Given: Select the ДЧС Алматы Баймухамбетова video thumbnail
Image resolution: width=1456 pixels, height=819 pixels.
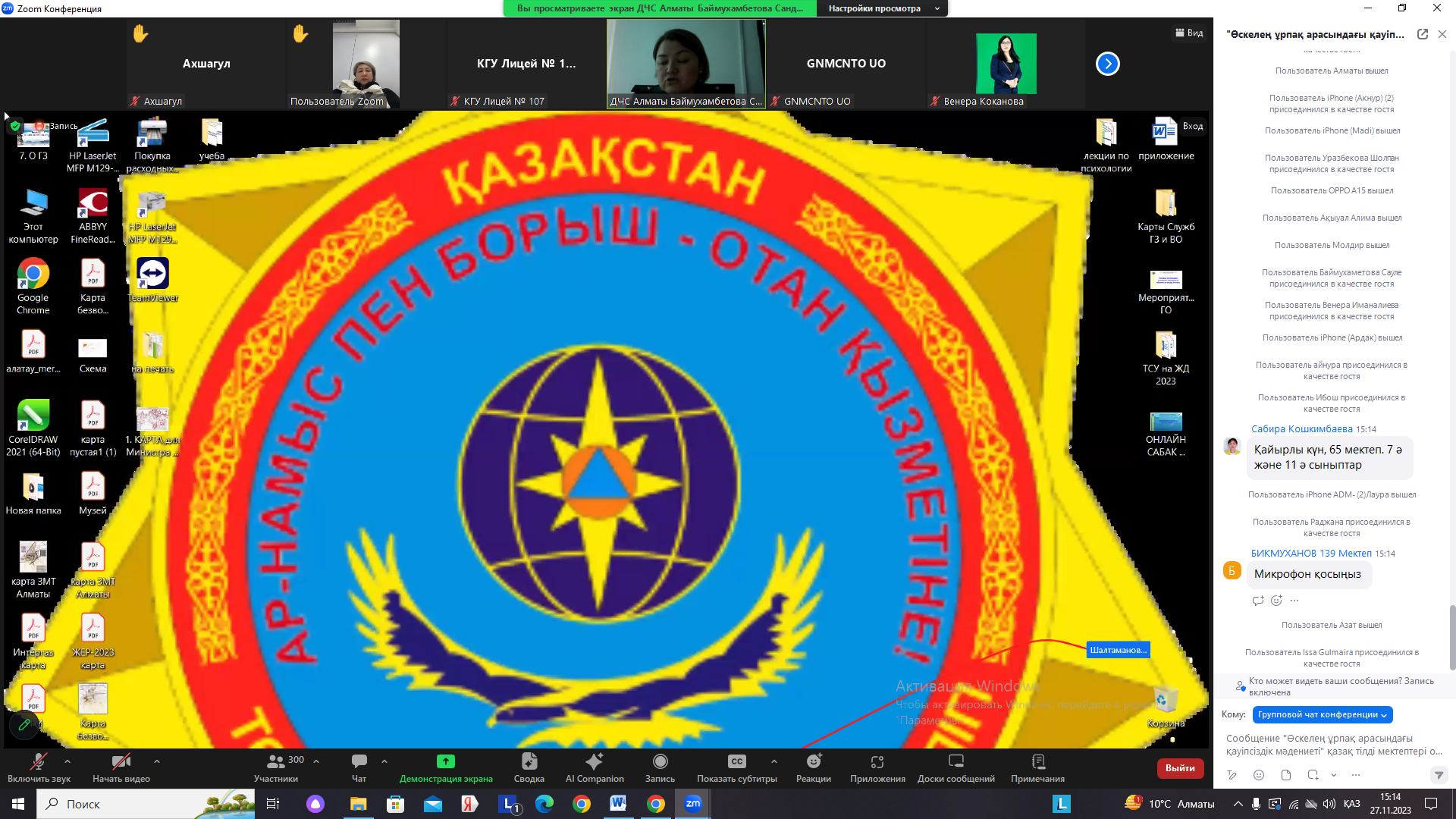Looking at the screenshot, I should [x=686, y=64].
